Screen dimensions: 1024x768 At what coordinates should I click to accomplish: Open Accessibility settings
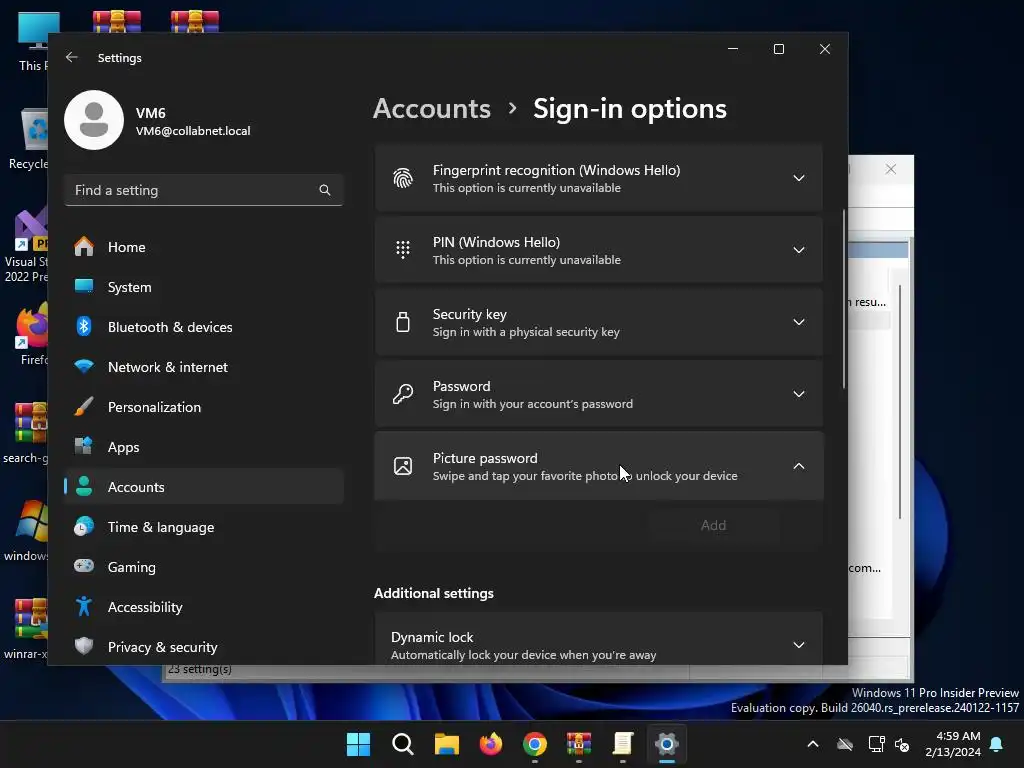[204, 607]
